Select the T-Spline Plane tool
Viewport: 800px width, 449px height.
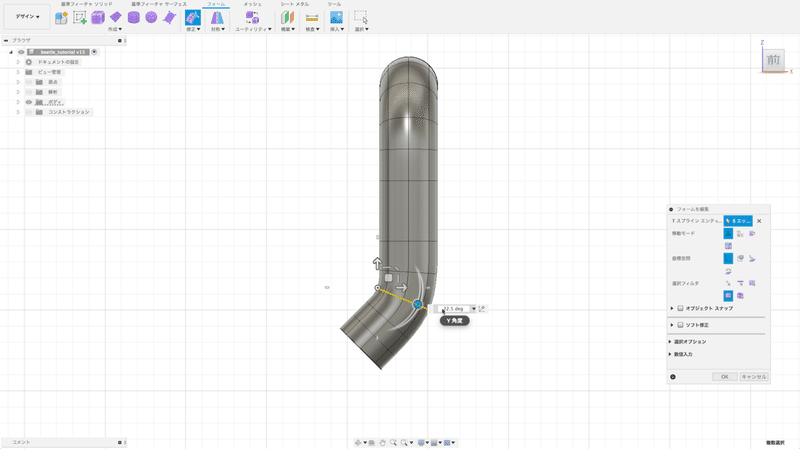pos(116,18)
